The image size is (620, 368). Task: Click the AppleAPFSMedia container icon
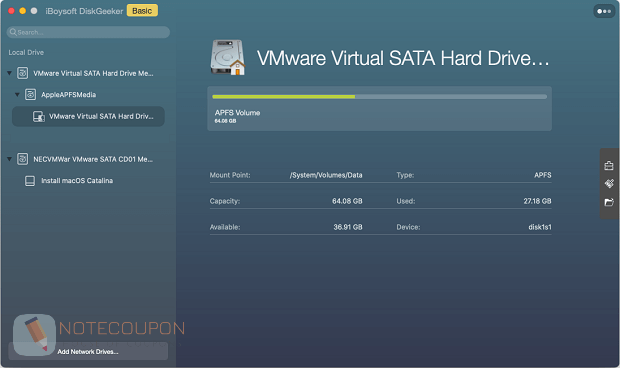pyautogui.click(x=30, y=94)
